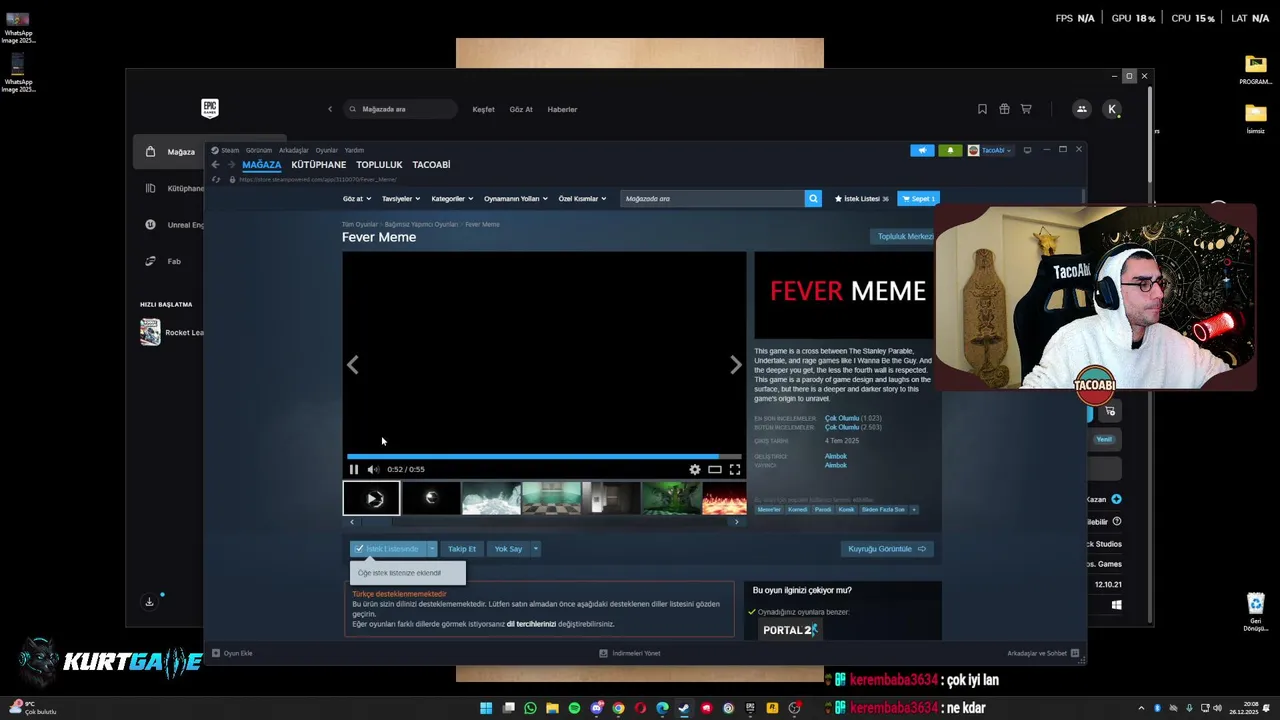Open Özel Kısımlar dropdown menu

582,198
